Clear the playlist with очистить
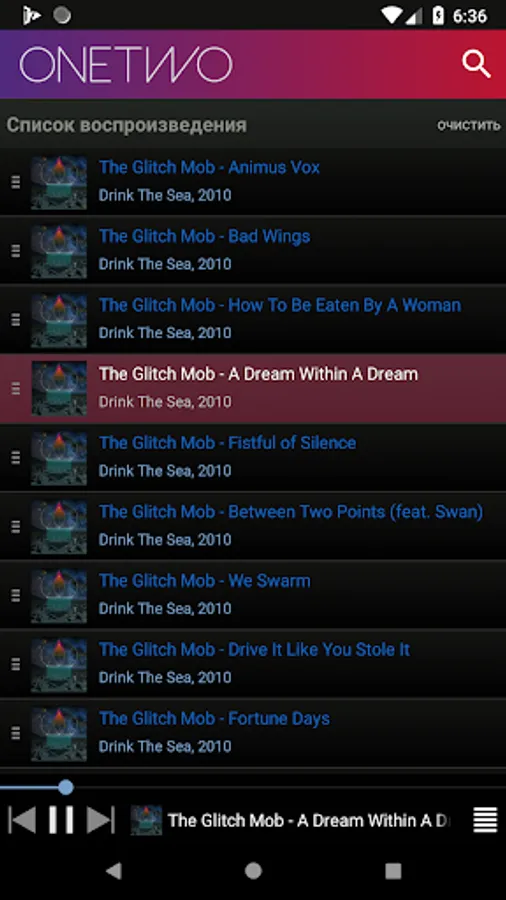Screen dimensions: 506x900 469,126
